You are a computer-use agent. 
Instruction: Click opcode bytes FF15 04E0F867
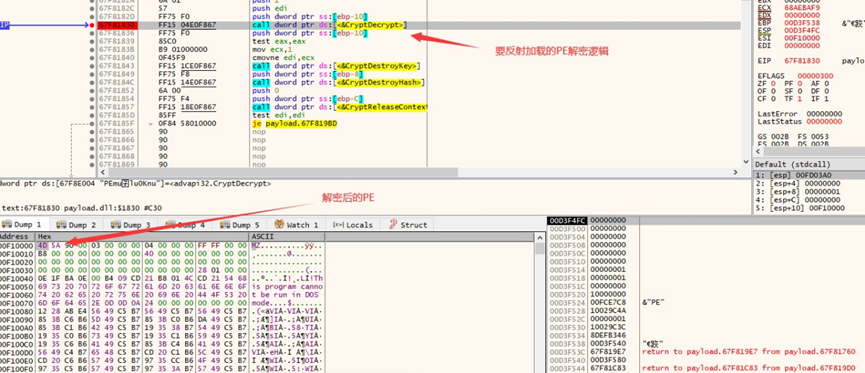pos(187,25)
